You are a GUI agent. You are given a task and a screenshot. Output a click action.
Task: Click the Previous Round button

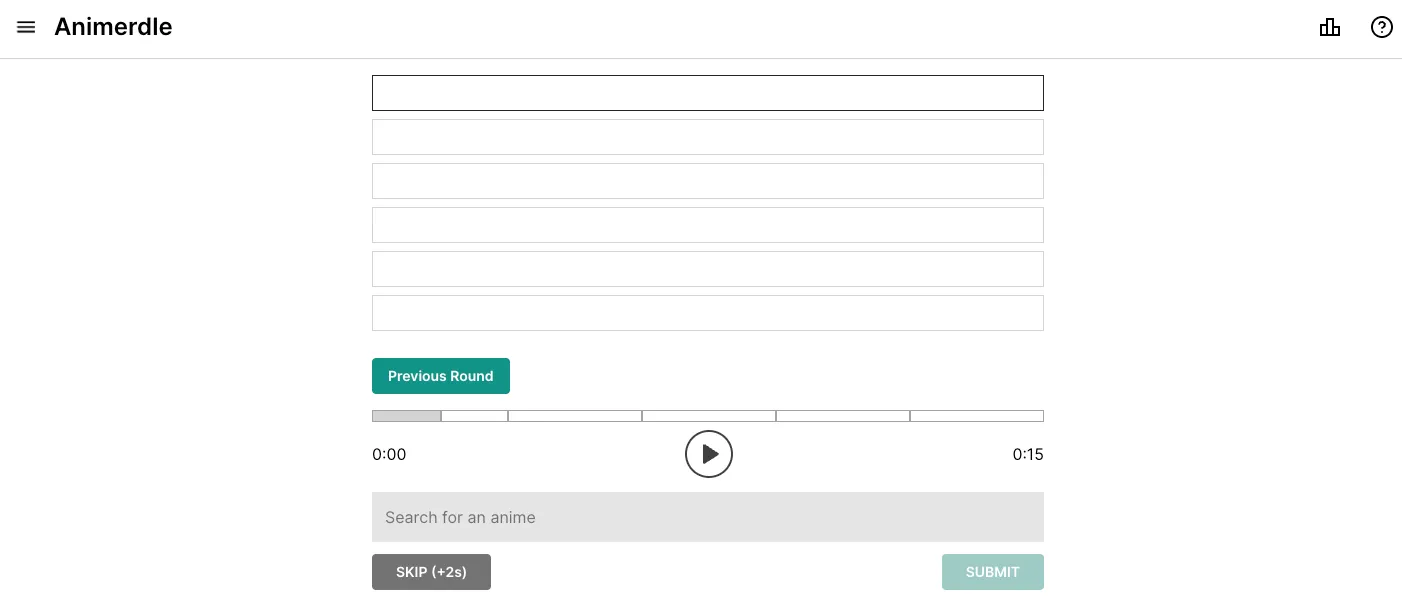[440, 376]
